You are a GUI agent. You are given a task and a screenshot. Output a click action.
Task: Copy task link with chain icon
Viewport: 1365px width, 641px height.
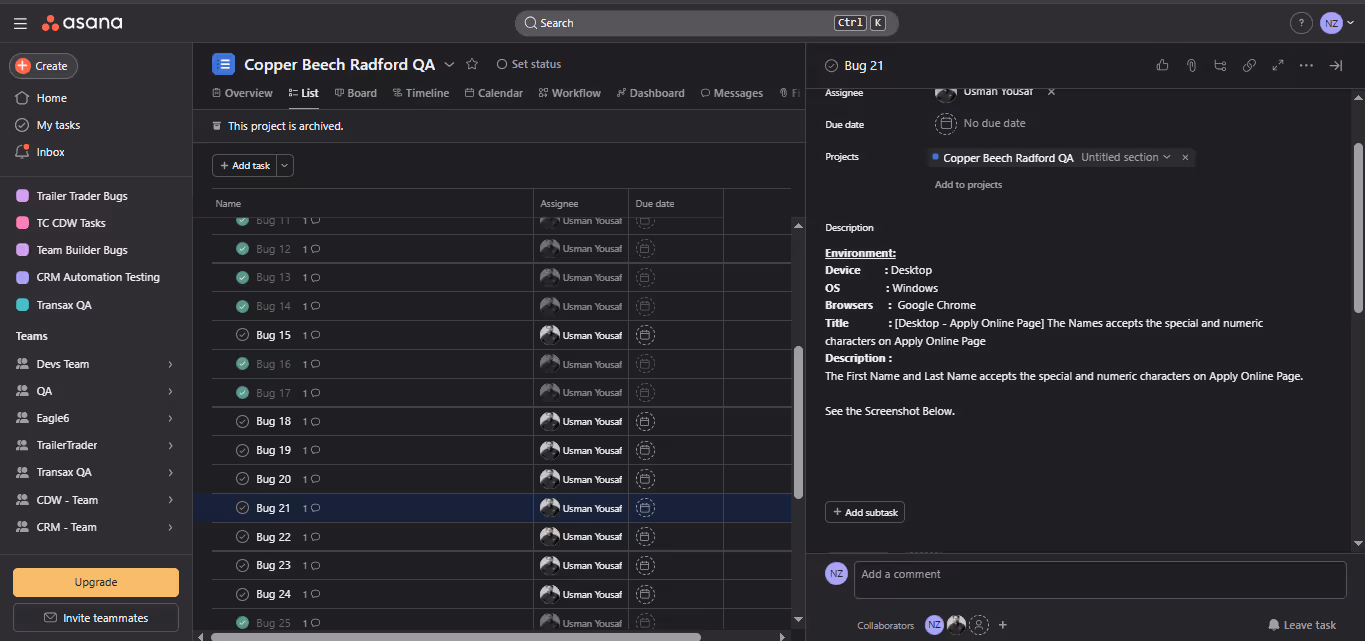tap(1249, 65)
